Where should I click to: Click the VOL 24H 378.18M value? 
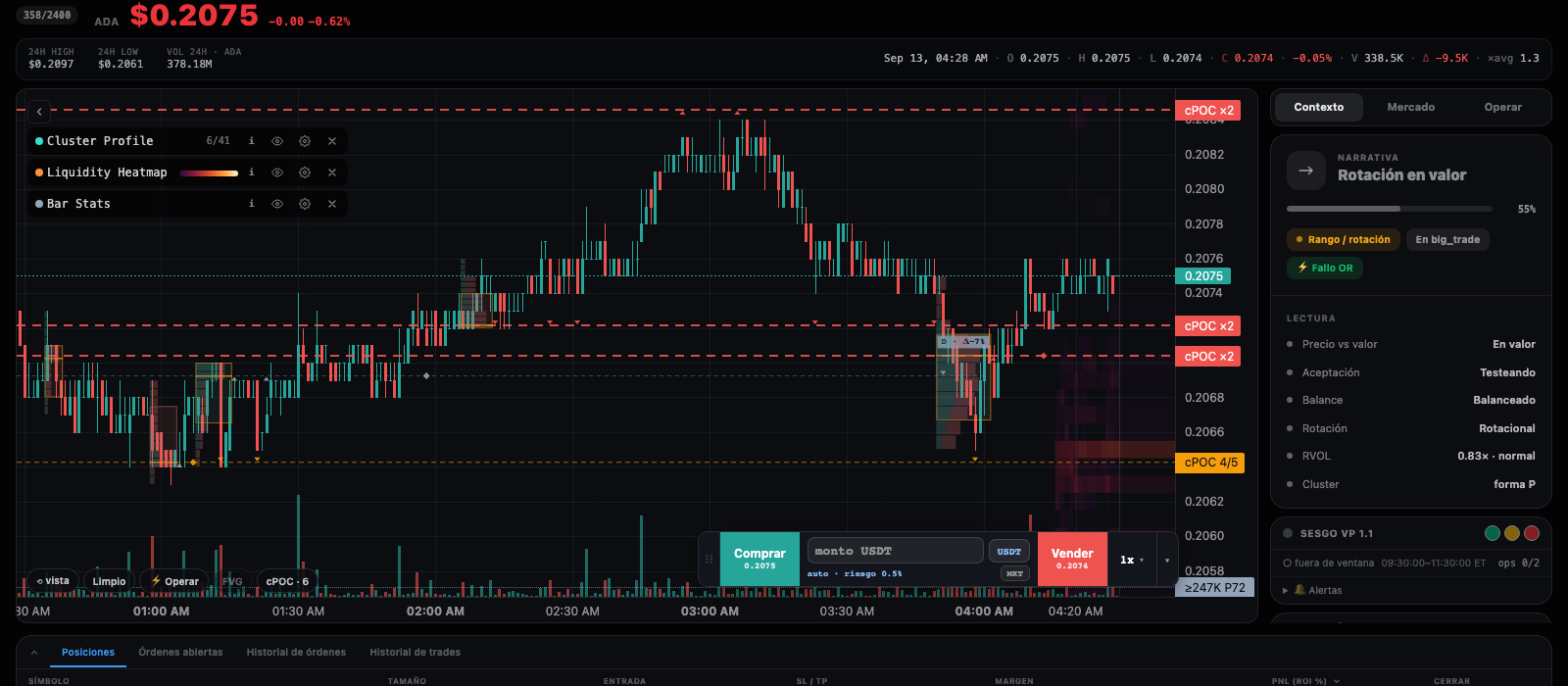tap(189, 64)
